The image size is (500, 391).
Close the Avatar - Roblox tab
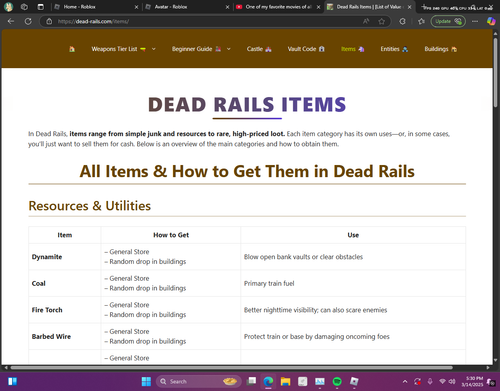tap(227, 7)
